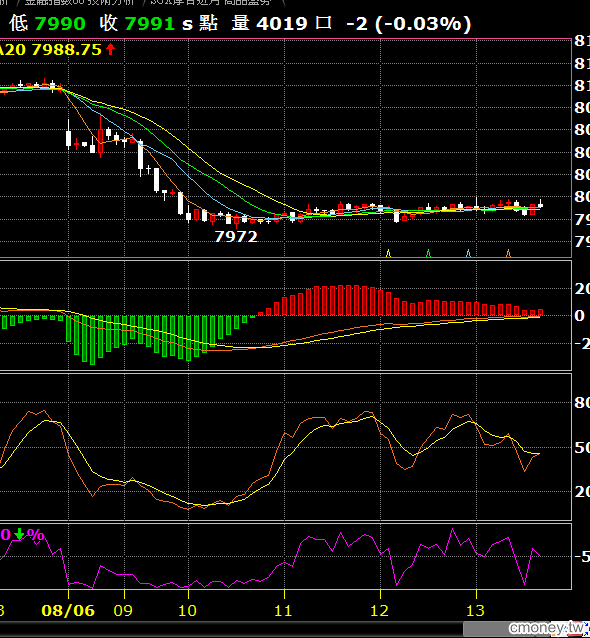Click the horizontal scrollbar thumb at the bottom
The width and height of the screenshot is (590, 638).
[527, 629]
